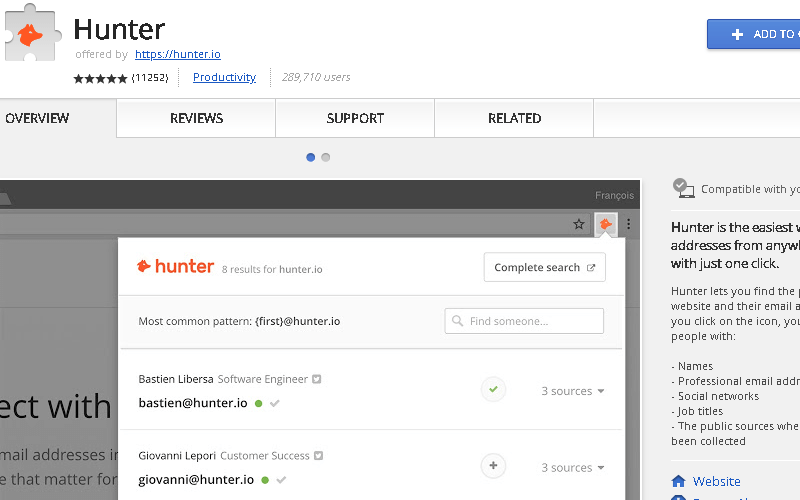Image resolution: width=800 pixels, height=500 pixels.
Task: Open the Related tab
Action: click(514, 118)
